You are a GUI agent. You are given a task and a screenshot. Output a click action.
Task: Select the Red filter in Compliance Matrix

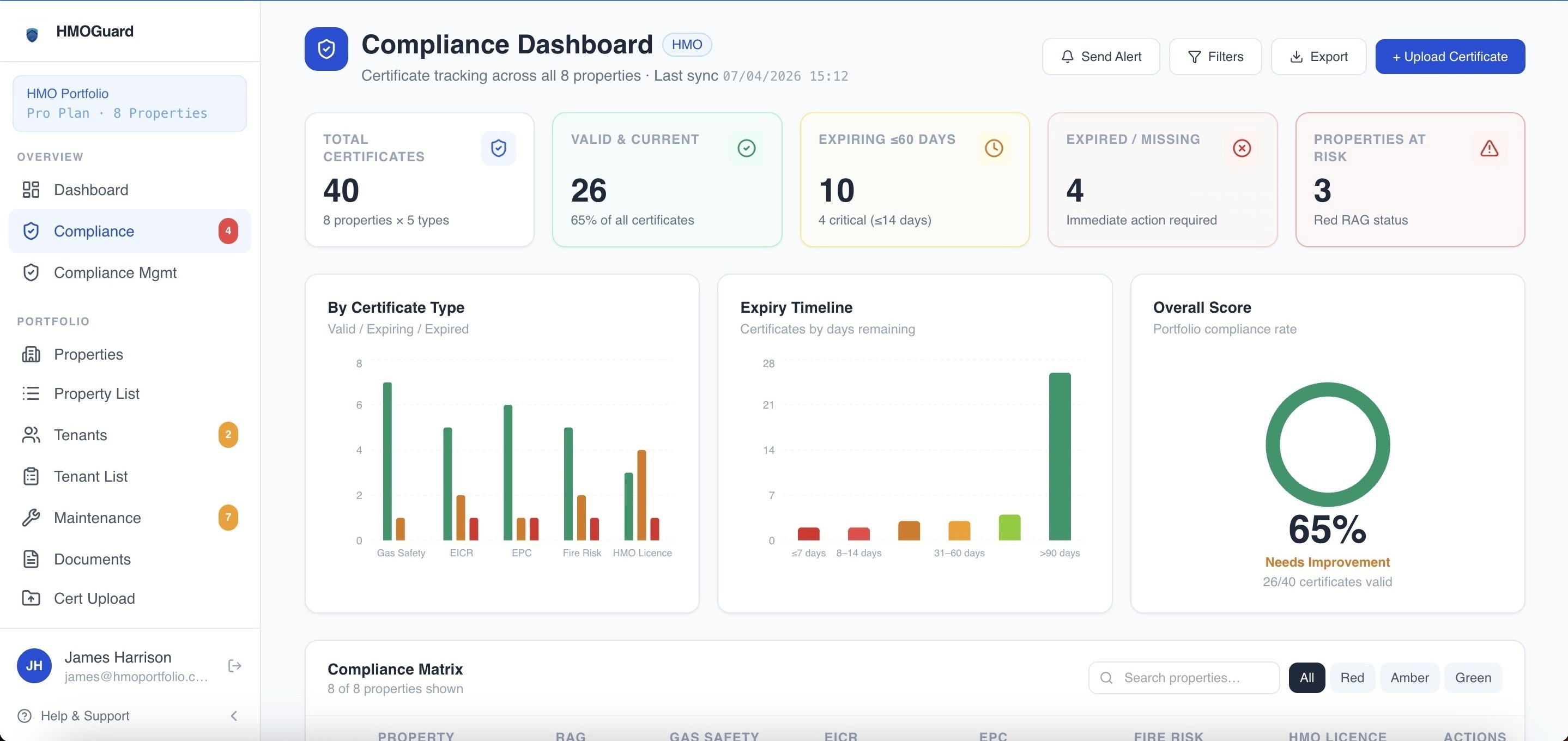[x=1352, y=678]
